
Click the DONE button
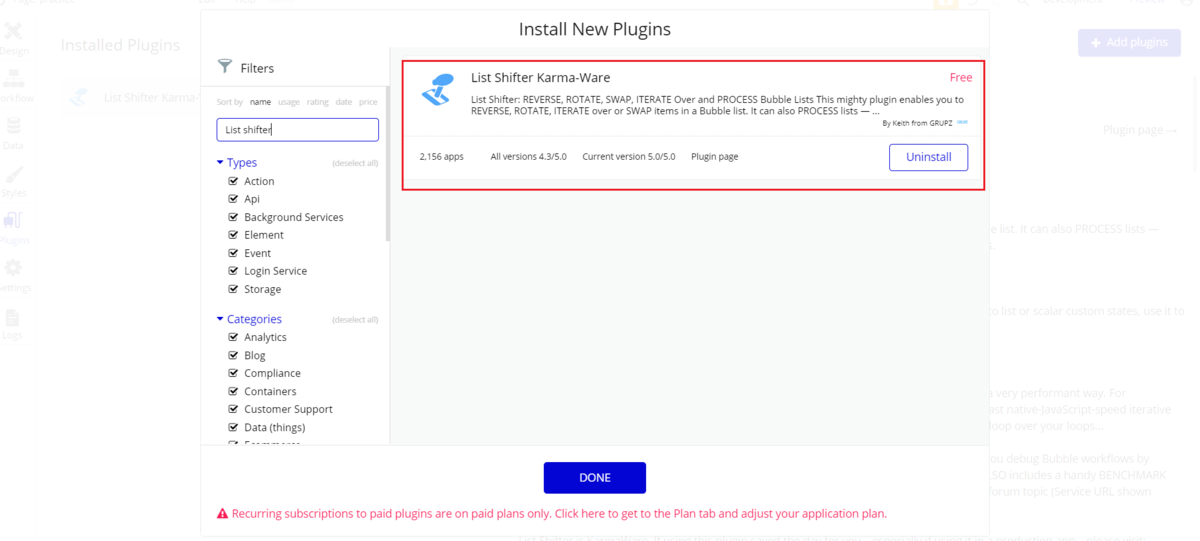point(595,477)
